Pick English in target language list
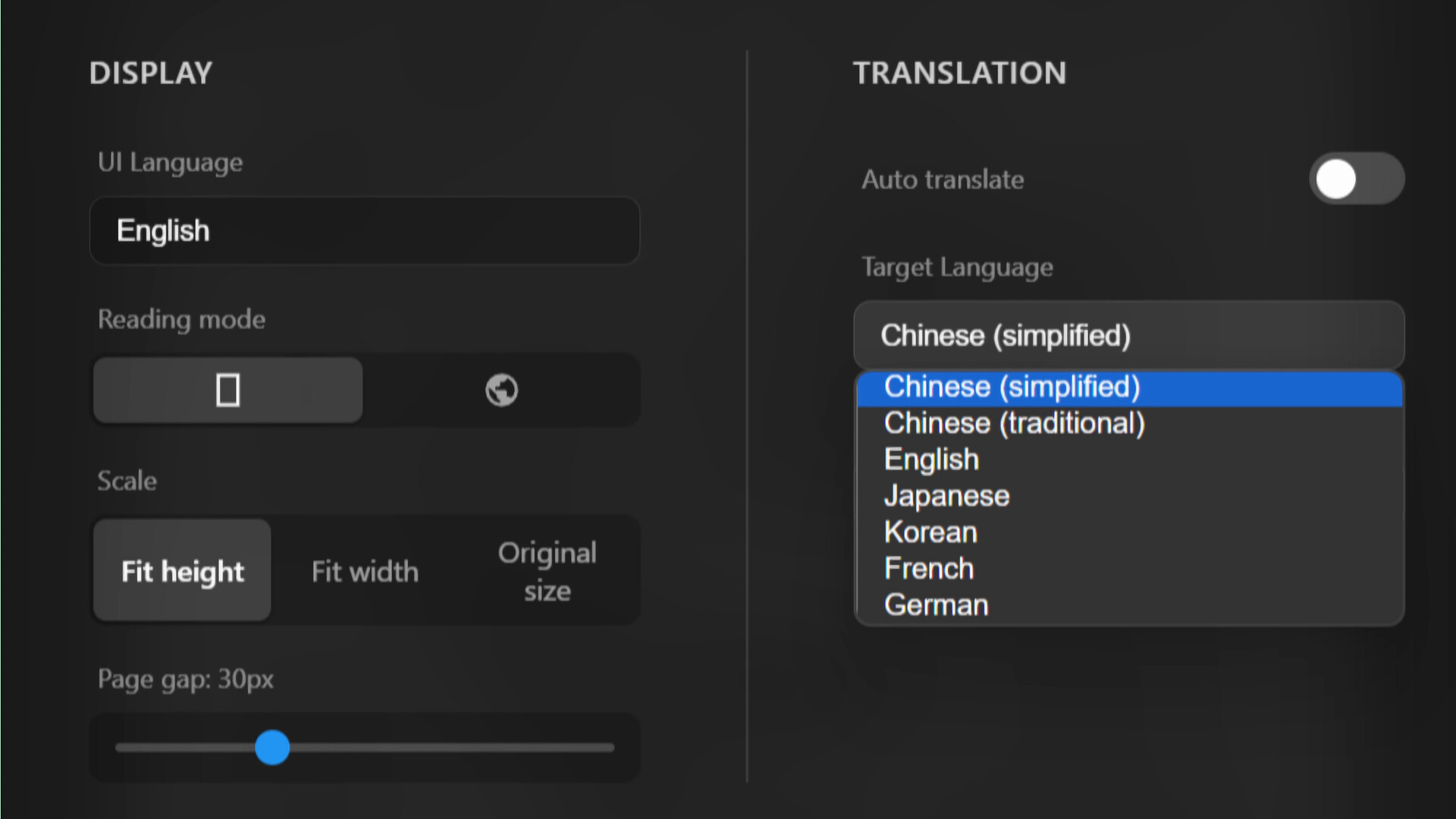The height and width of the screenshot is (819, 1456). tap(931, 460)
